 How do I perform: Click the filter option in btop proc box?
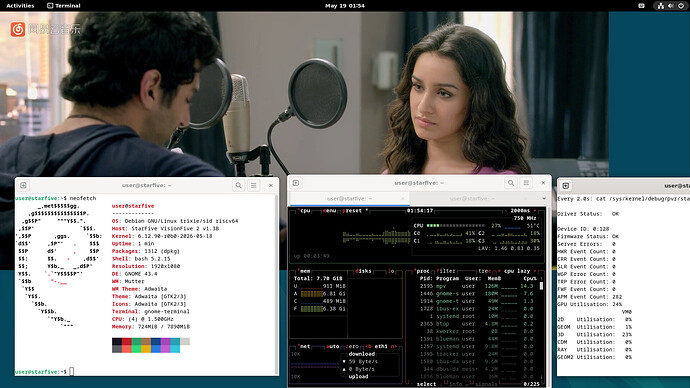[446, 271]
